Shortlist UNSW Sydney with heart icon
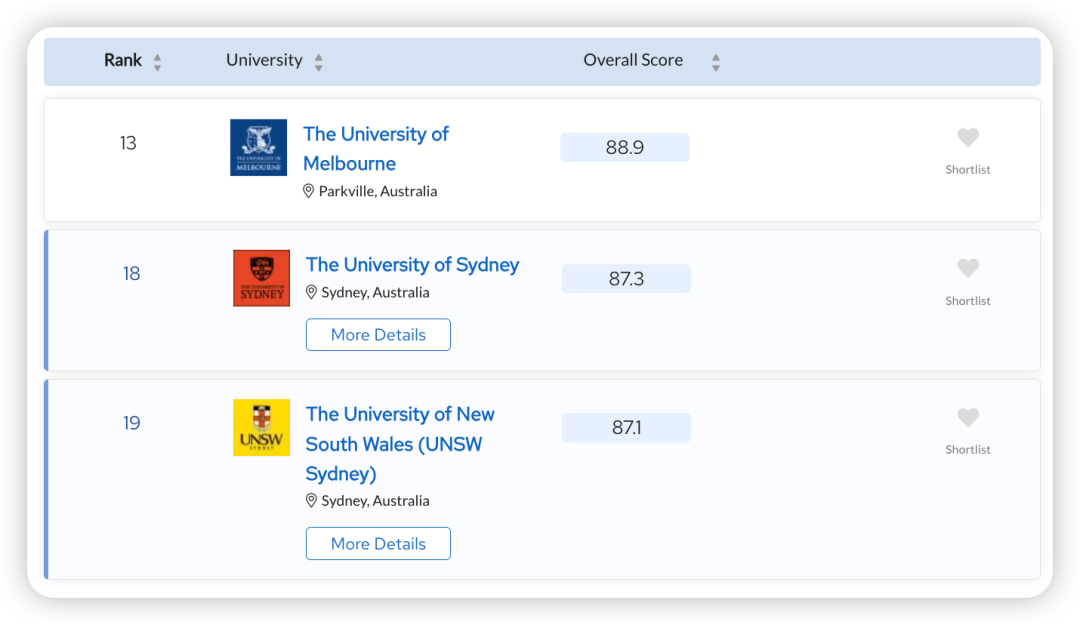The width and height of the screenshot is (1080, 625). 968,417
